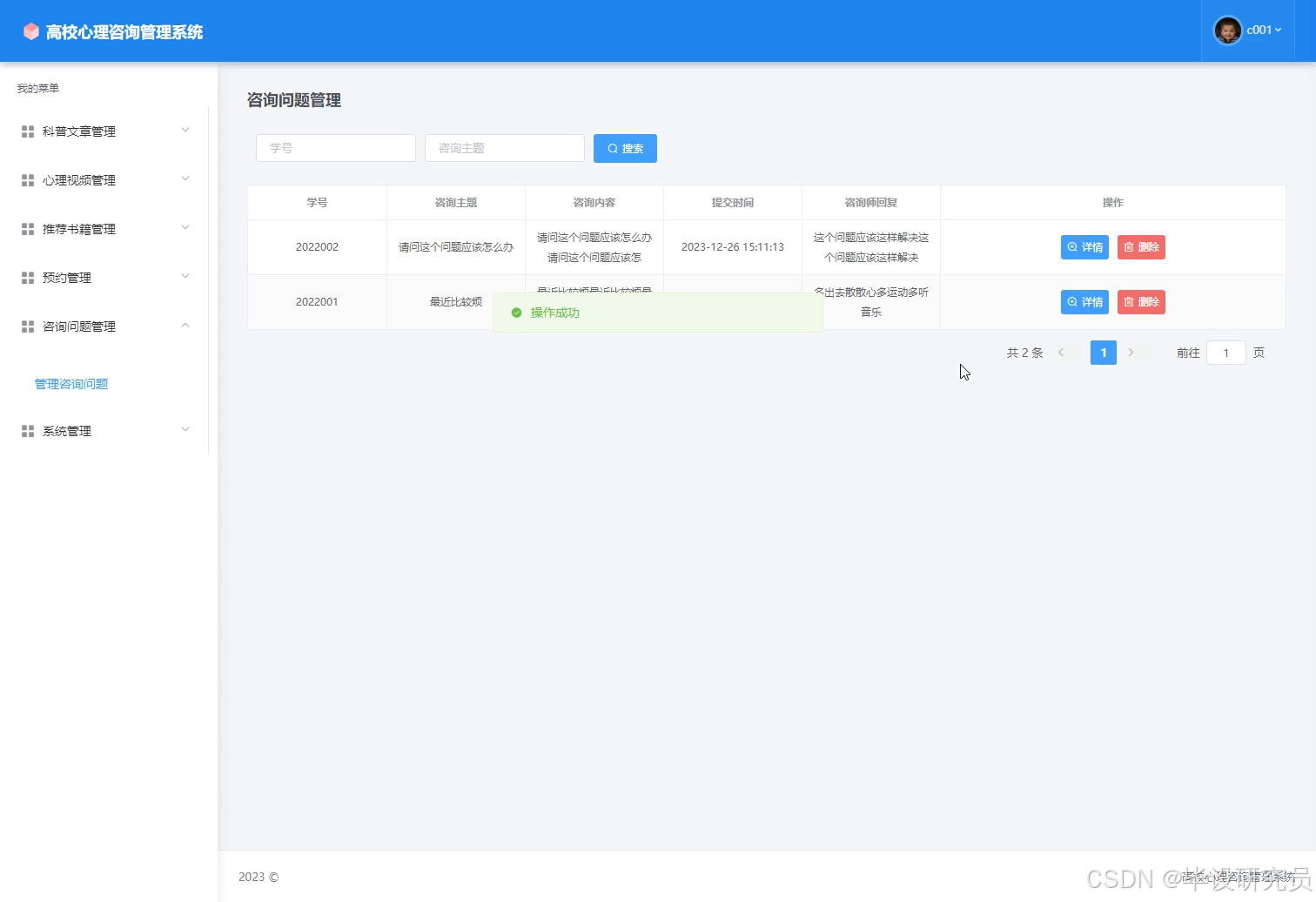Focus the 学号 search field
The image size is (1316, 902).
click(336, 148)
